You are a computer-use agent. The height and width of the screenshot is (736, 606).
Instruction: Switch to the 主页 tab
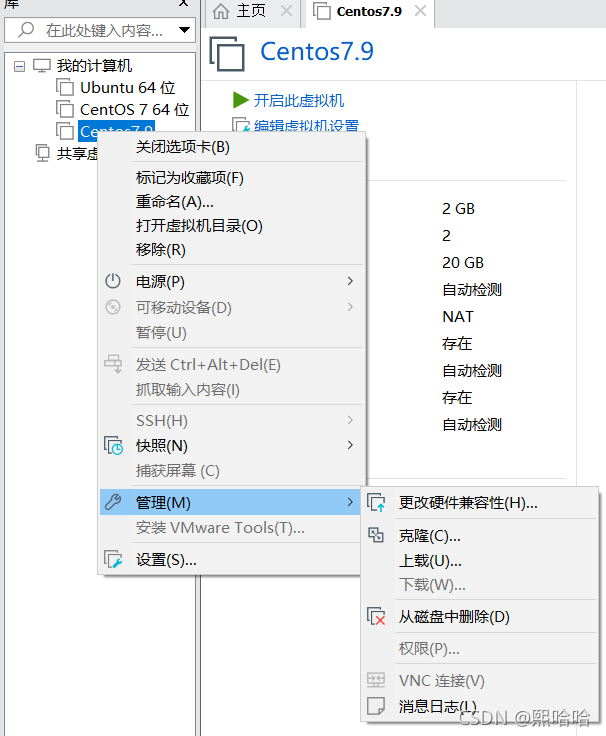coord(251,11)
